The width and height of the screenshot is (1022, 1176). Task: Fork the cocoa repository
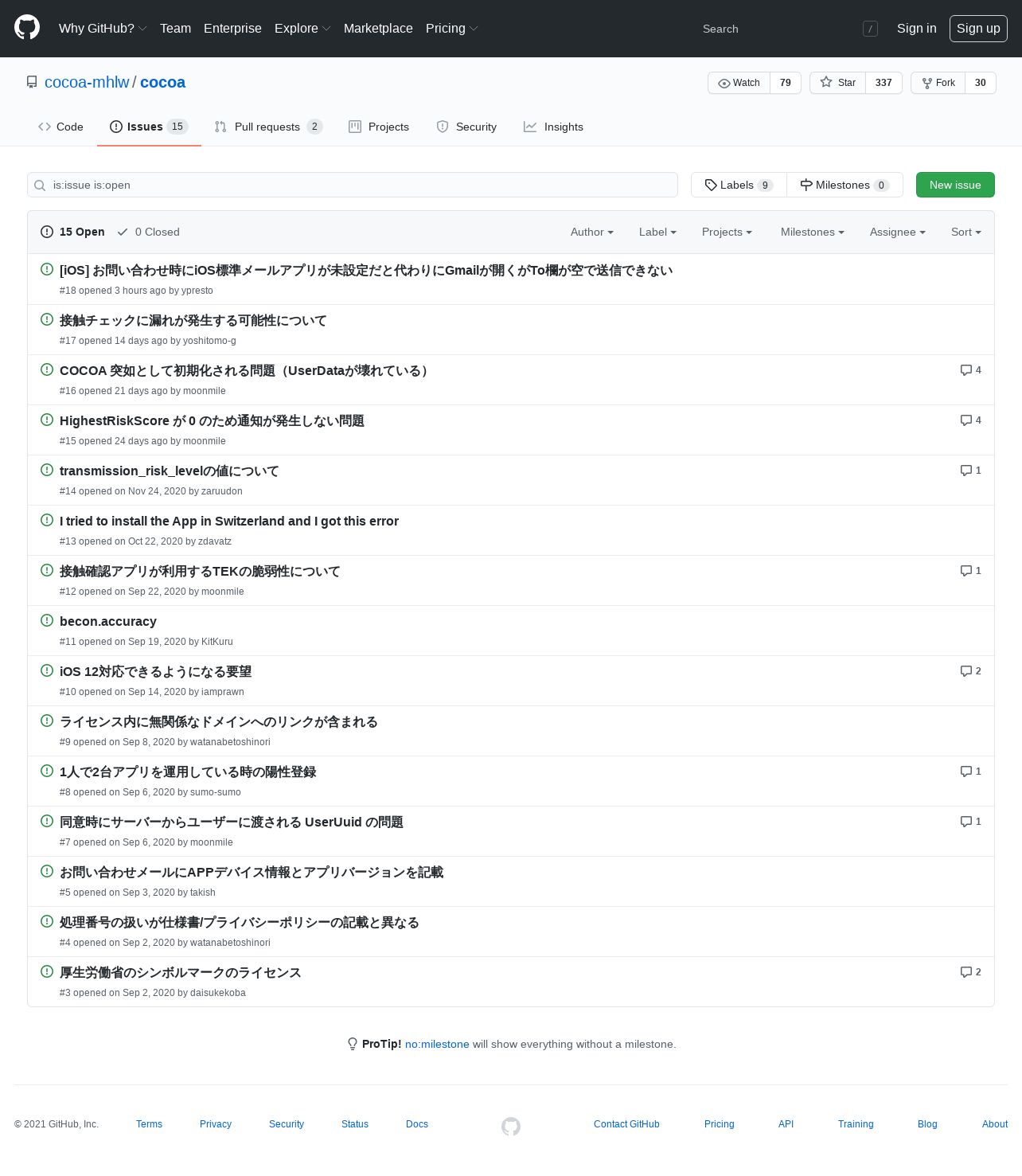(938, 83)
